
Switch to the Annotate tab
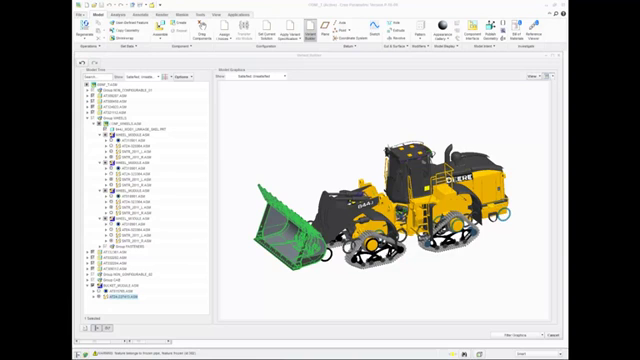[140, 15]
